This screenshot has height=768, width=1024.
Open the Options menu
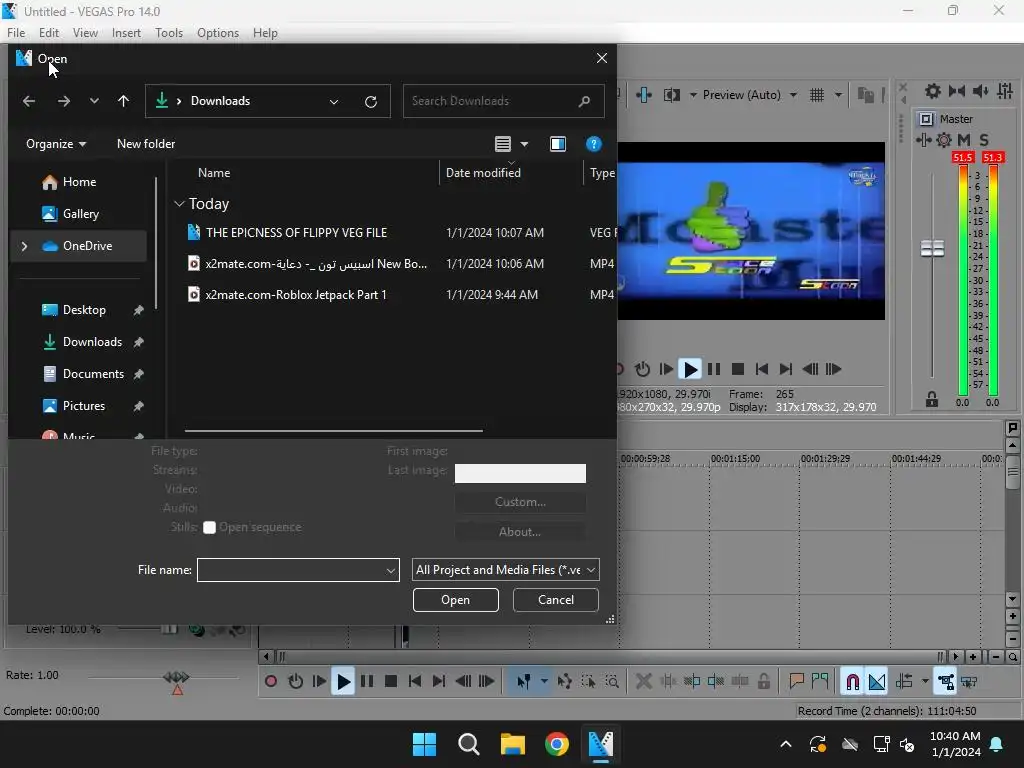(x=218, y=33)
